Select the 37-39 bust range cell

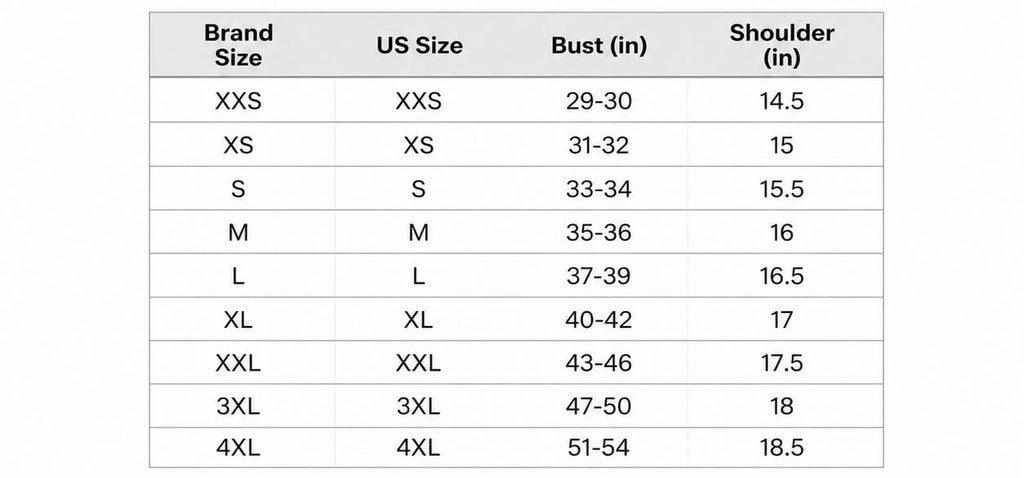(x=599, y=276)
